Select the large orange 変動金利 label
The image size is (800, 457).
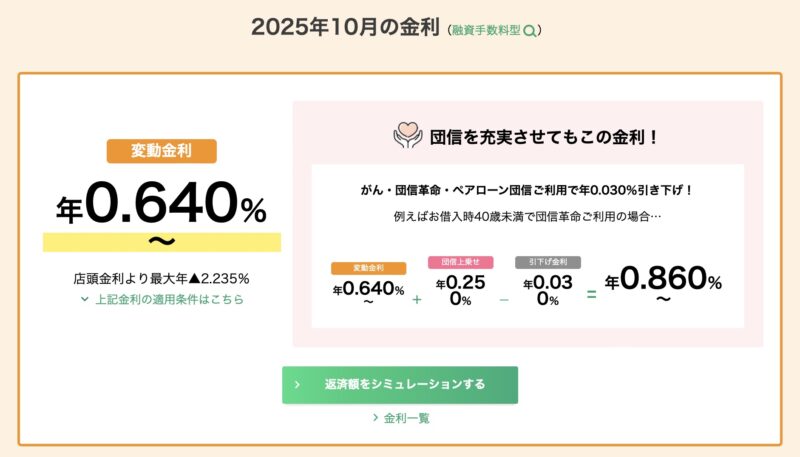161,151
